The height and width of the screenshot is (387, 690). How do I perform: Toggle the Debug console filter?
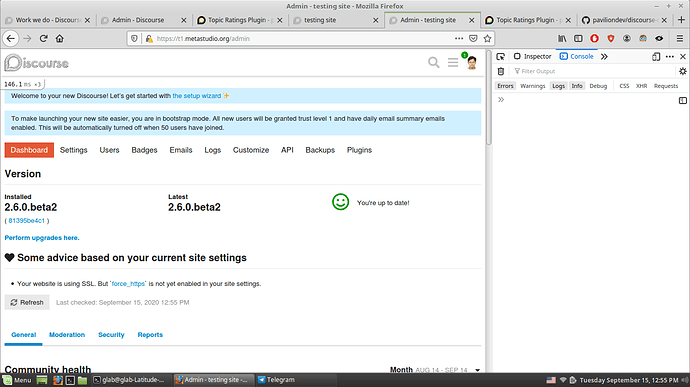[598, 86]
